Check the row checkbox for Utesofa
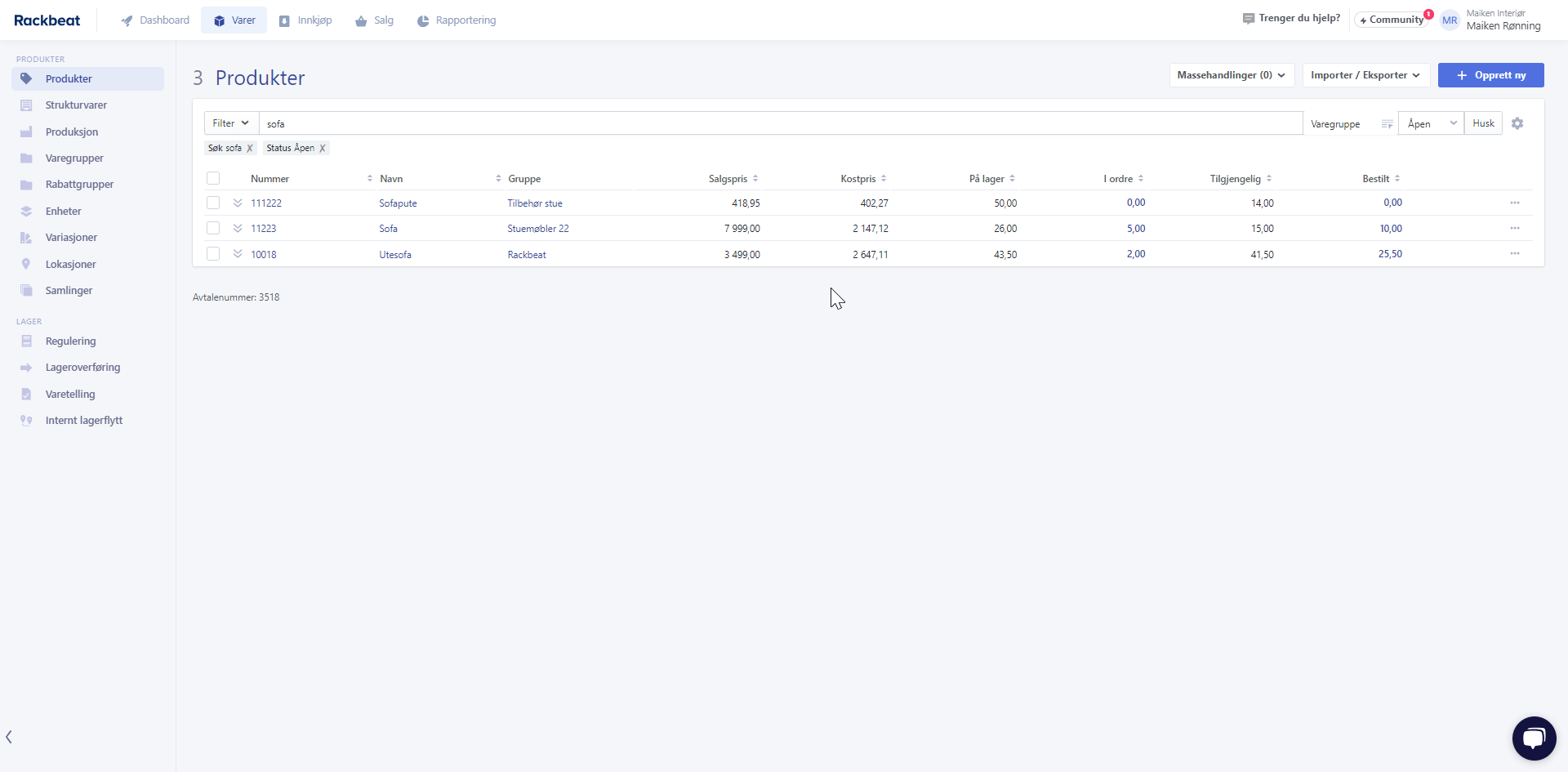 pyautogui.click(x=213, y=254)
